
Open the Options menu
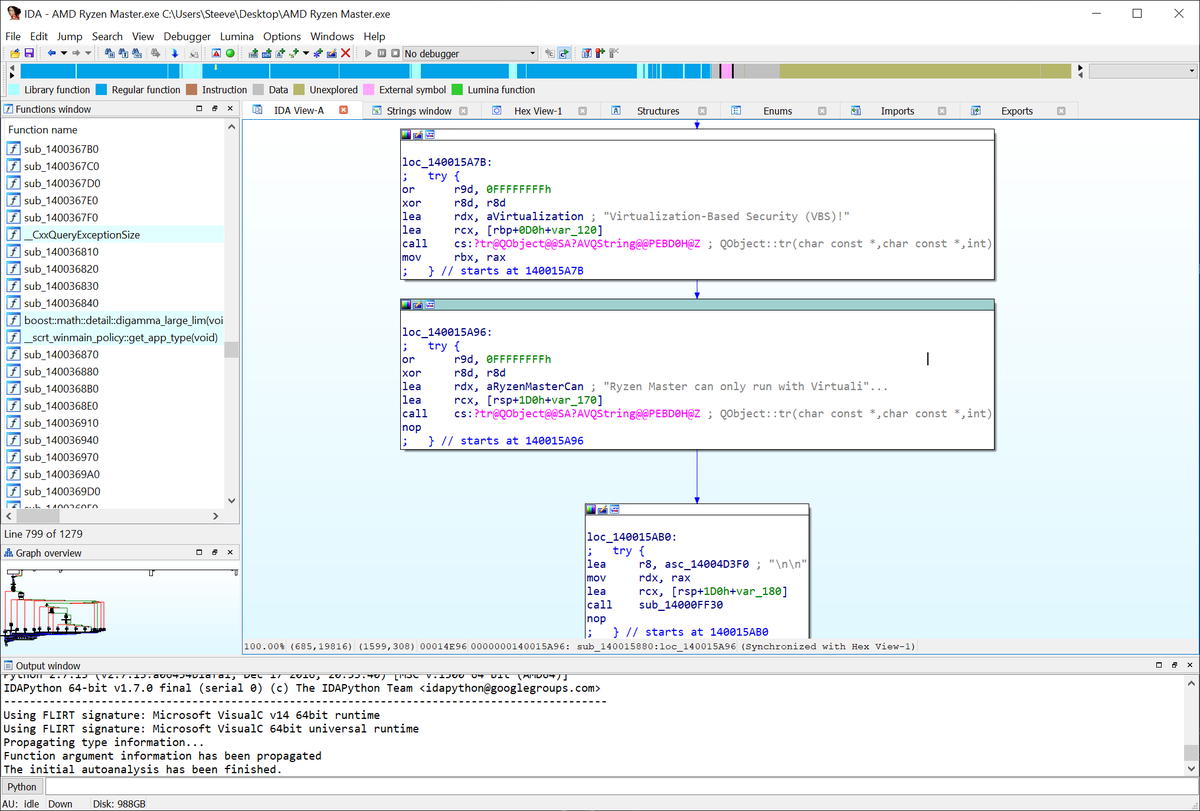coord(282,36)
